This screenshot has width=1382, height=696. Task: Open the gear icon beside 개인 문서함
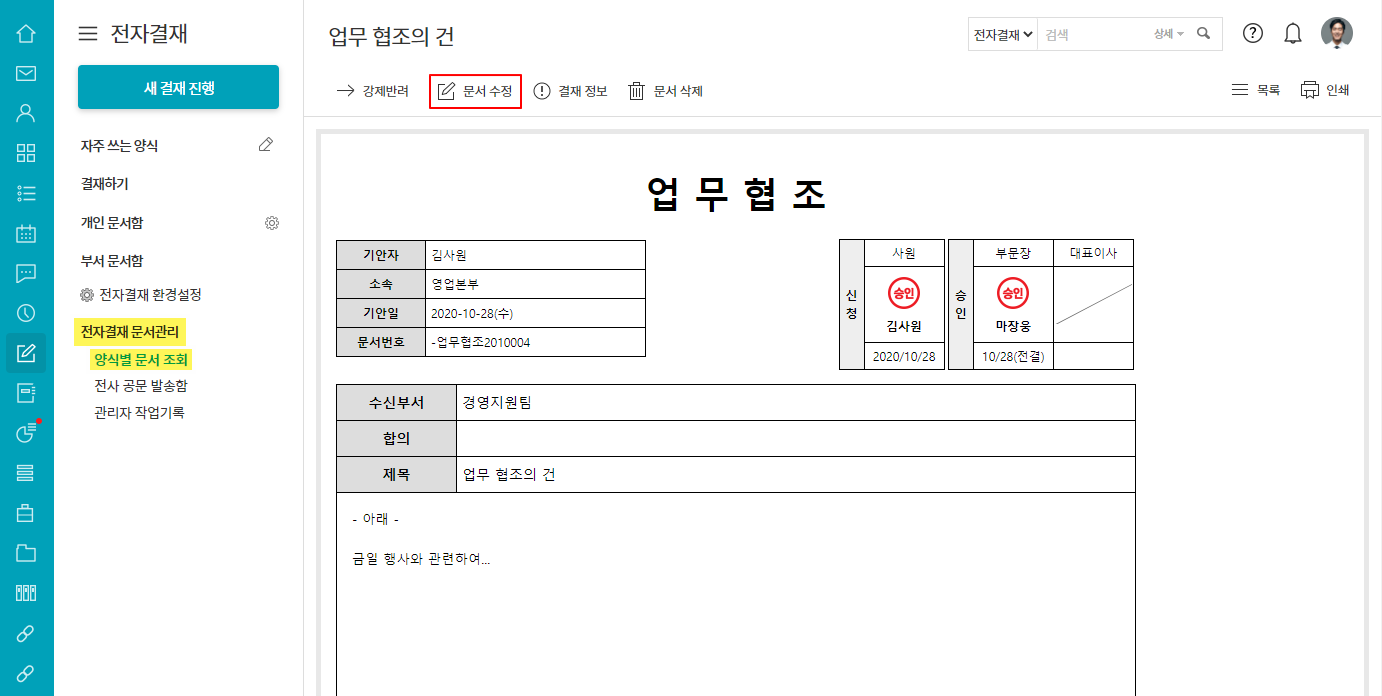pyautogui.click(x=271, y=223)
